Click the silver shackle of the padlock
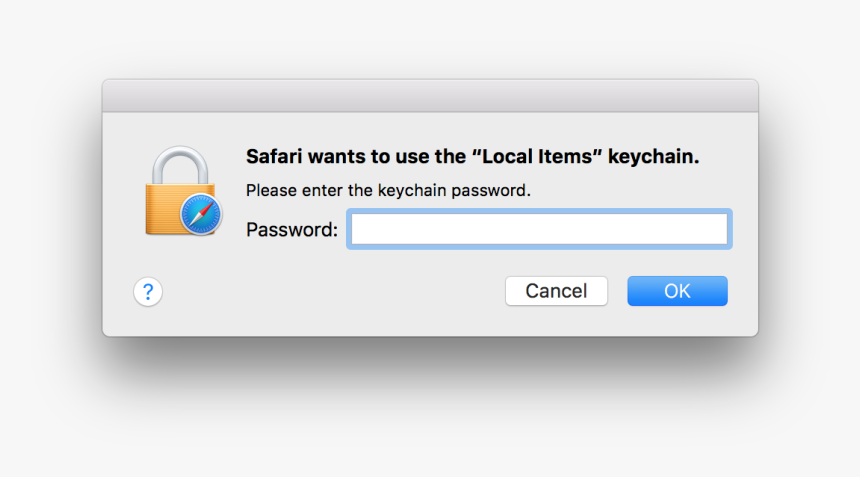 tap(180, 165)
